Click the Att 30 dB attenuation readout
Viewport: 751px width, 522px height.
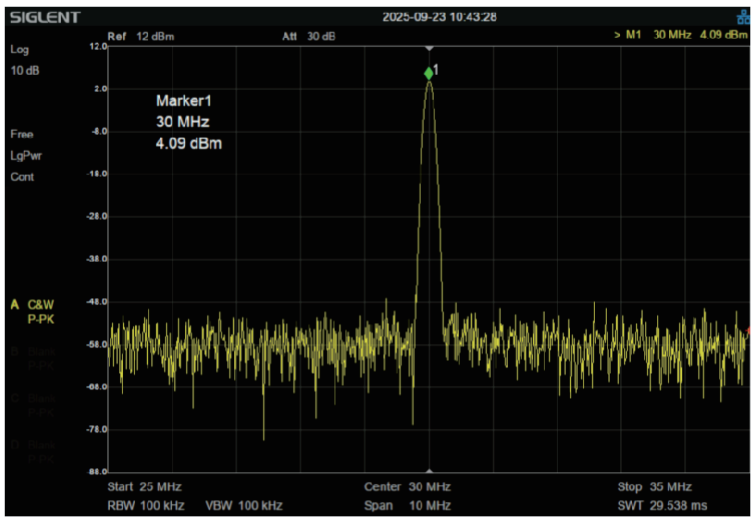309,37
